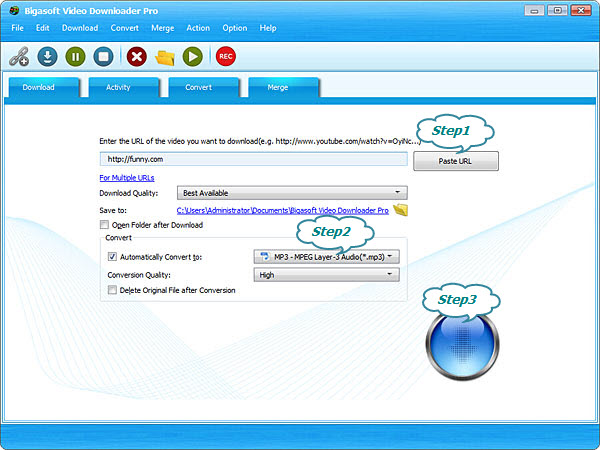Expand the MP3 output format dropdown
600x450 pixels.
click(326, 257)
